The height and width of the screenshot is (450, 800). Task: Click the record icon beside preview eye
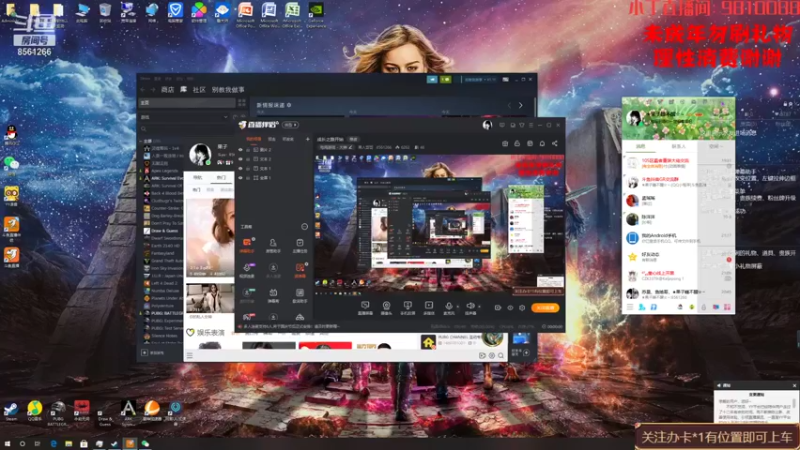pos(497,308)
